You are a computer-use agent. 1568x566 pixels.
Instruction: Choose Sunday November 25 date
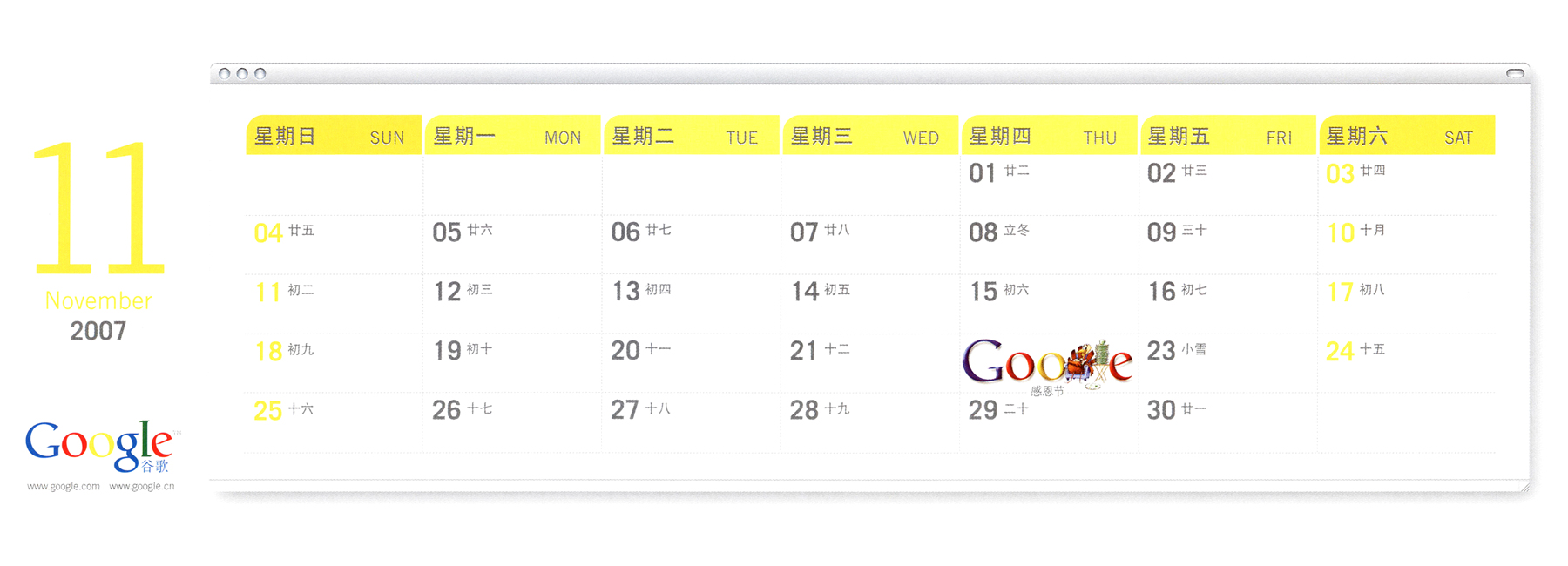[x=334, y=422]
